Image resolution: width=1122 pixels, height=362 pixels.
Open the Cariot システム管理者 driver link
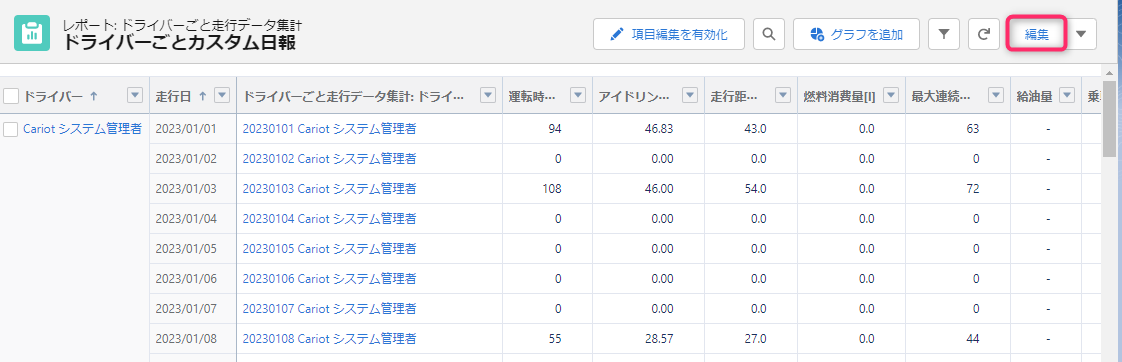pyautogui.click(x=82, y=129)
